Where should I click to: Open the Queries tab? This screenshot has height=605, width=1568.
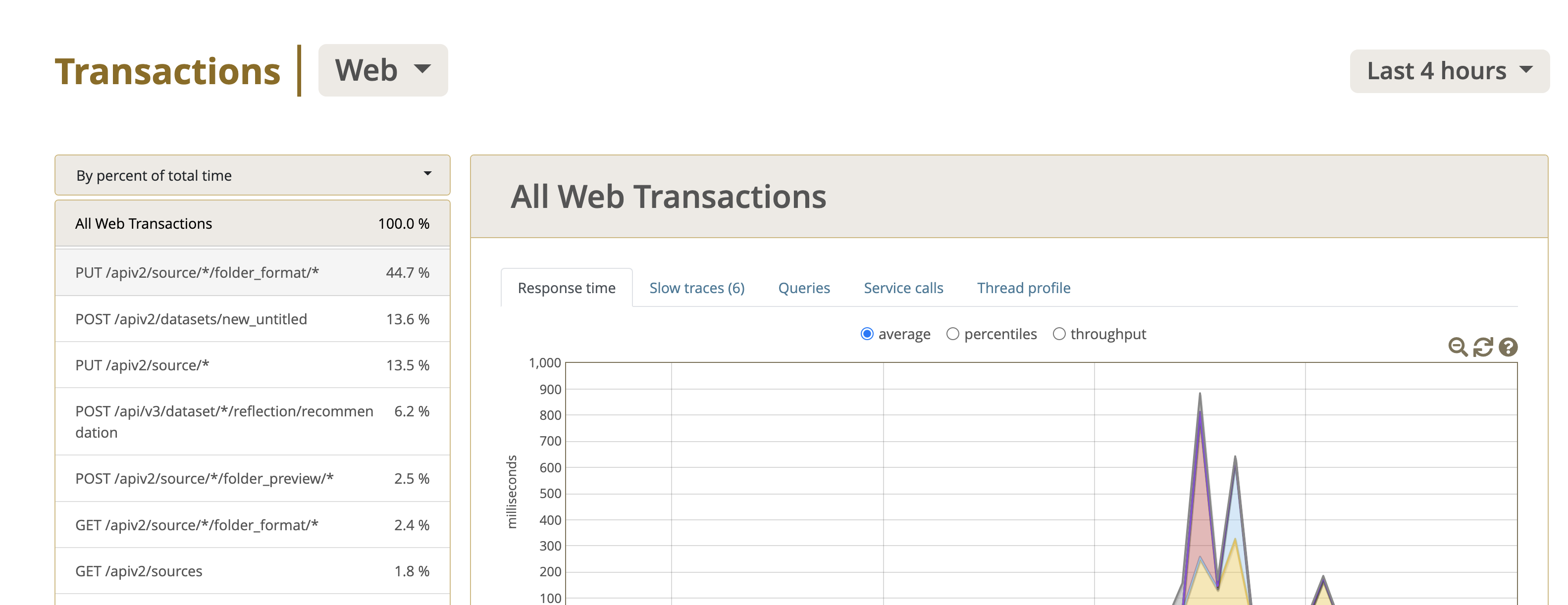804,287
